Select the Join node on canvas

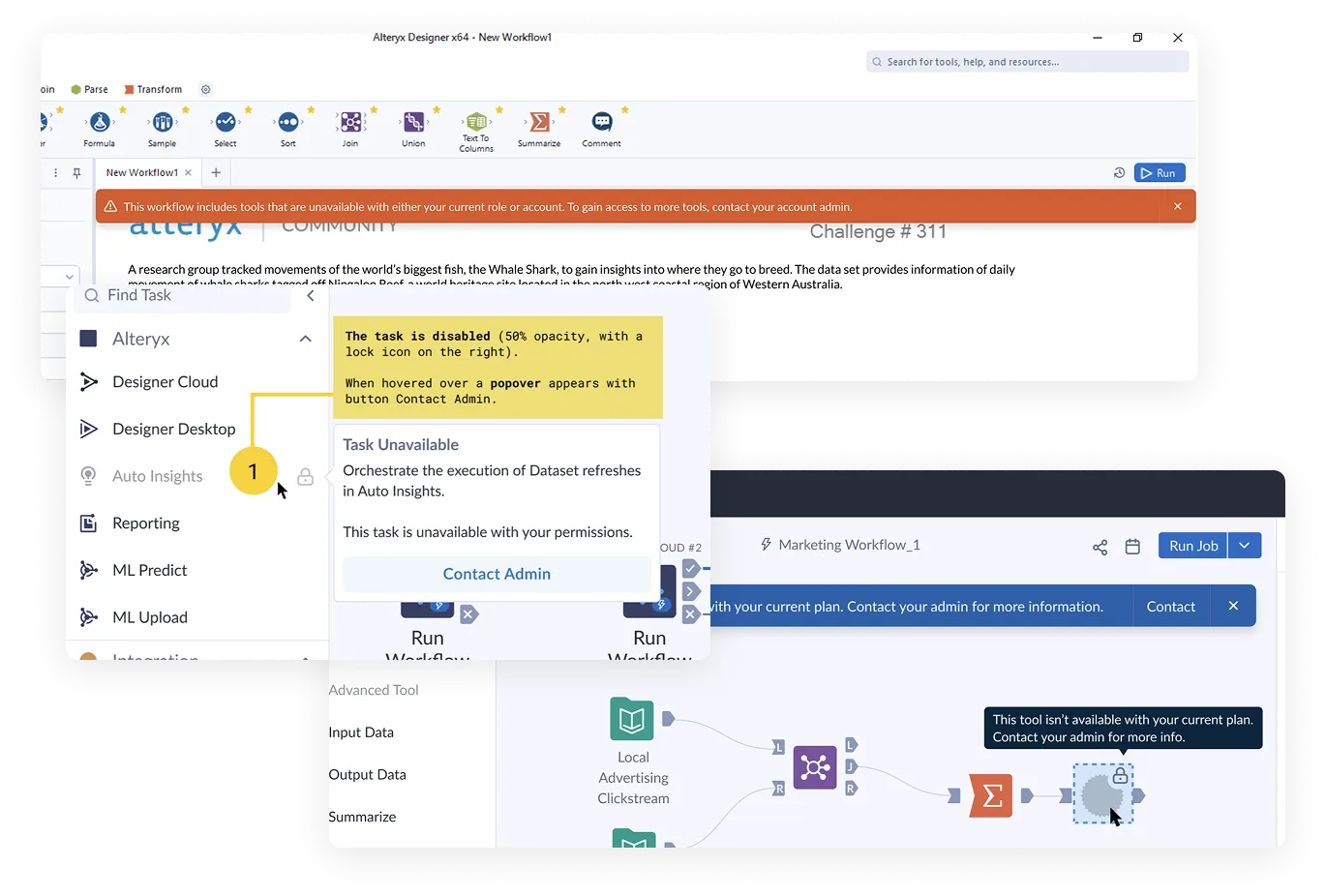[815, 768]
